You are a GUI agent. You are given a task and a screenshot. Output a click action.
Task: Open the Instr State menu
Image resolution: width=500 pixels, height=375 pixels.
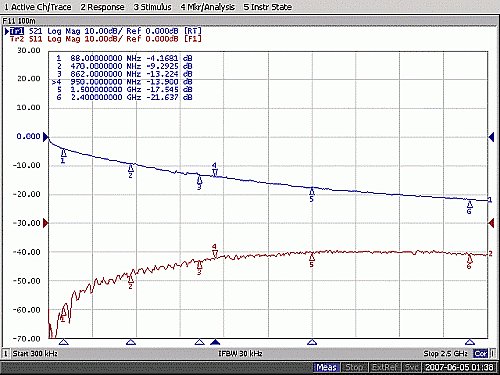(268, 7)
